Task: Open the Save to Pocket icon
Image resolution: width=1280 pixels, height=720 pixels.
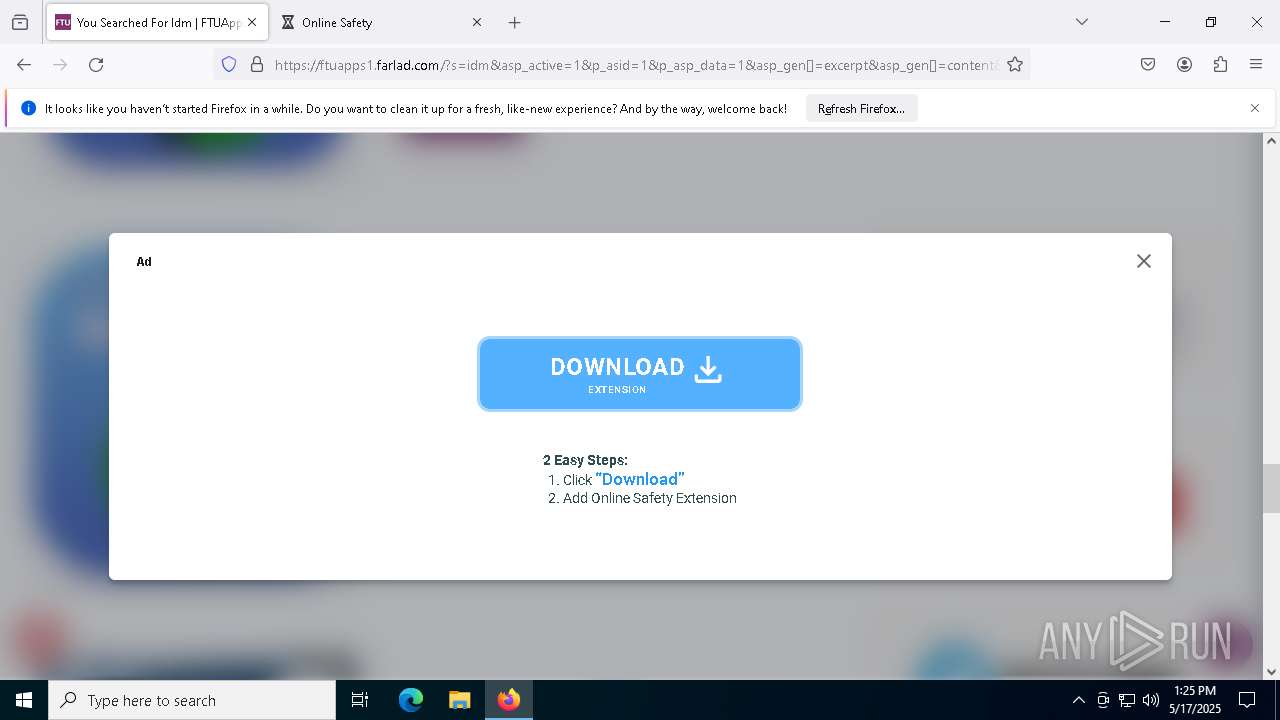Action: tap(1148, 64)
